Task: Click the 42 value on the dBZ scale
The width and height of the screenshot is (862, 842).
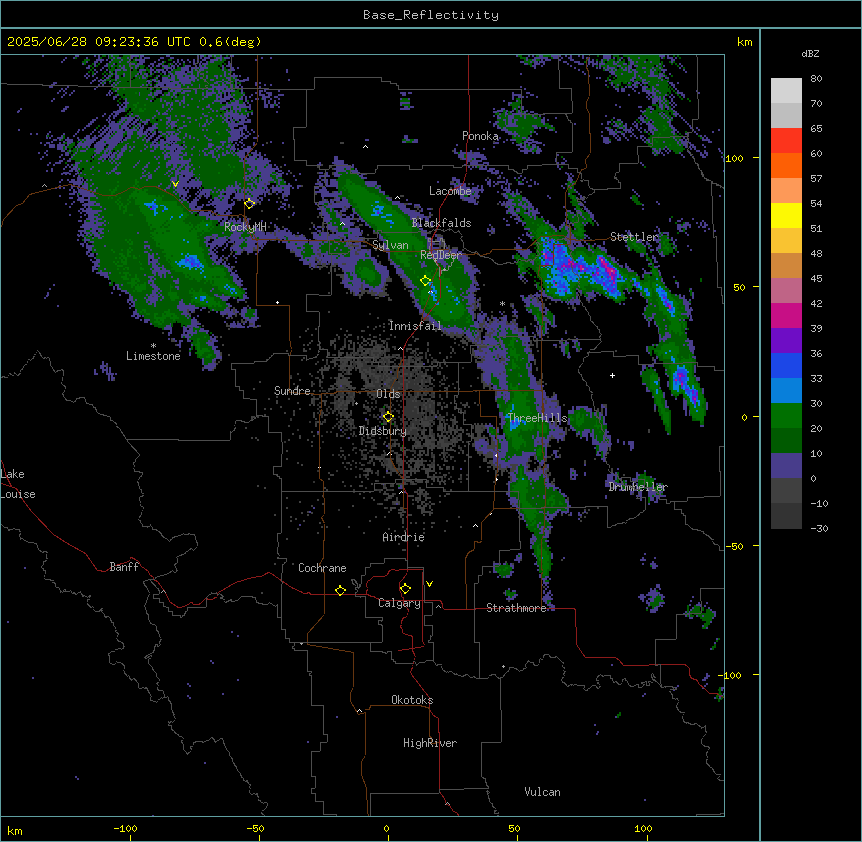Action: coord(816,303)
